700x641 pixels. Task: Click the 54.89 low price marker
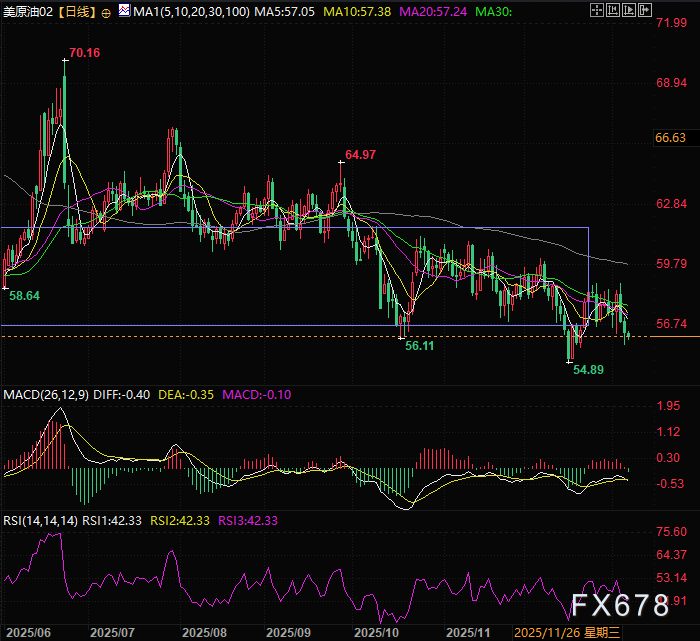(x=590, y=369)
